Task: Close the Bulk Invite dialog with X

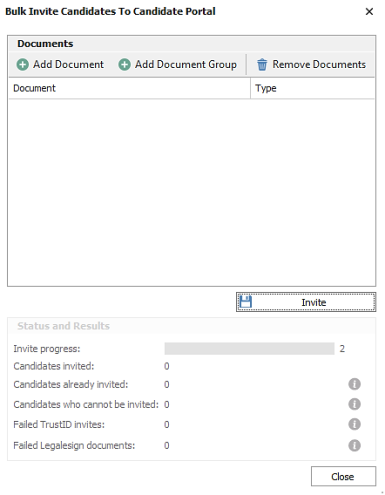Action: pos(369,12)
